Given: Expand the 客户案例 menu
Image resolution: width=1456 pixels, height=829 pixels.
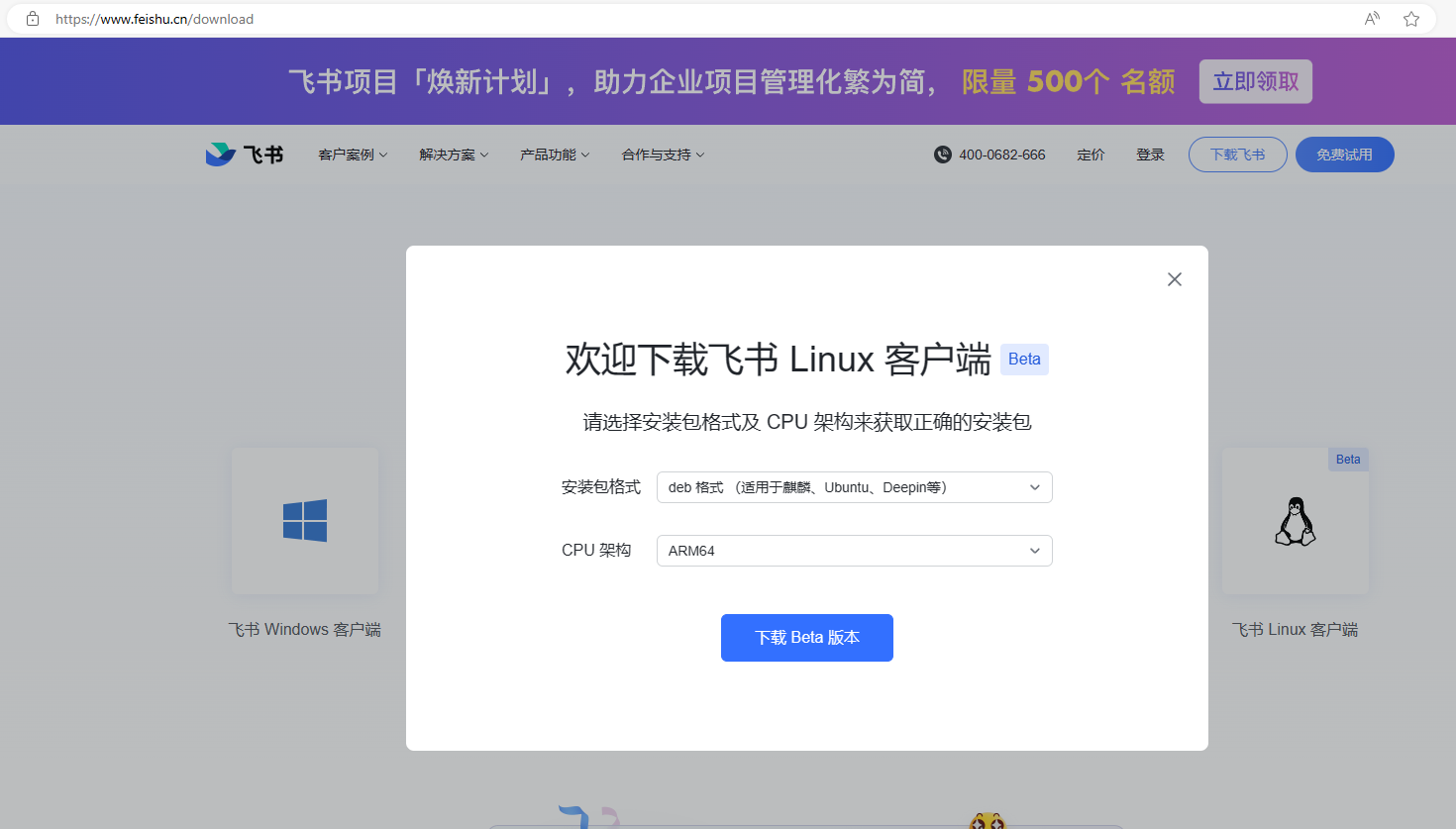Looking at the screenshot, I should 353,155.
